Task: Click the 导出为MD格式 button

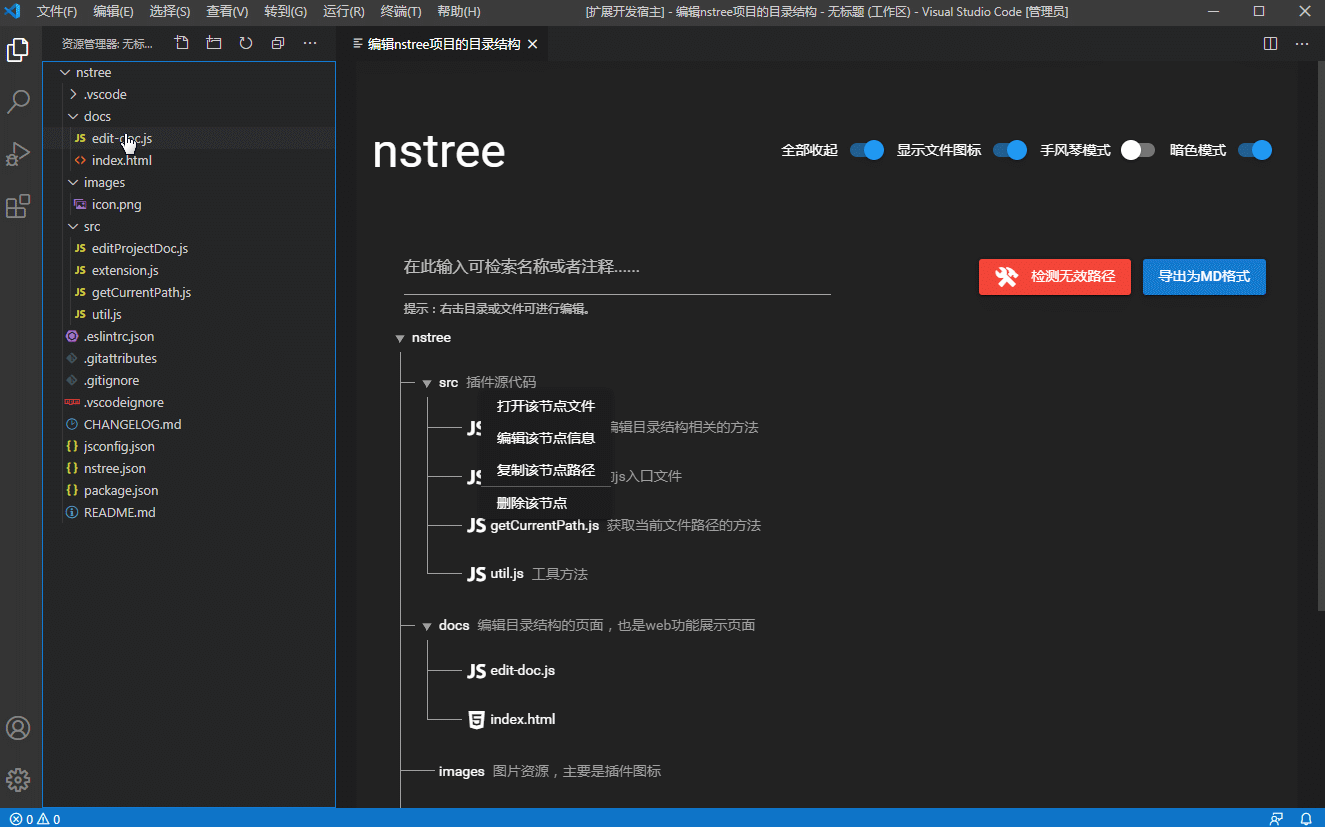Action: pos(1204,277)
